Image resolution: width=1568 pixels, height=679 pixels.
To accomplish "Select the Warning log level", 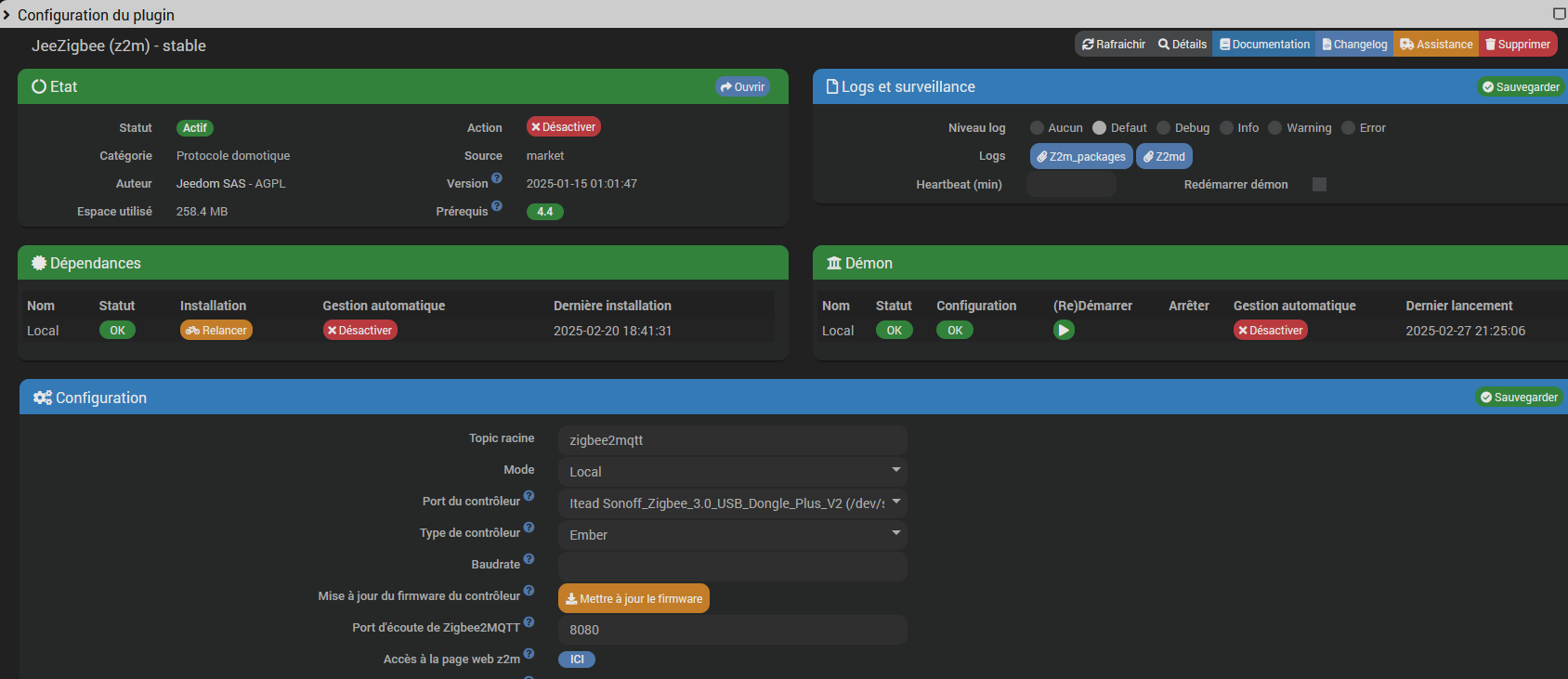I will click(1275, 128).
